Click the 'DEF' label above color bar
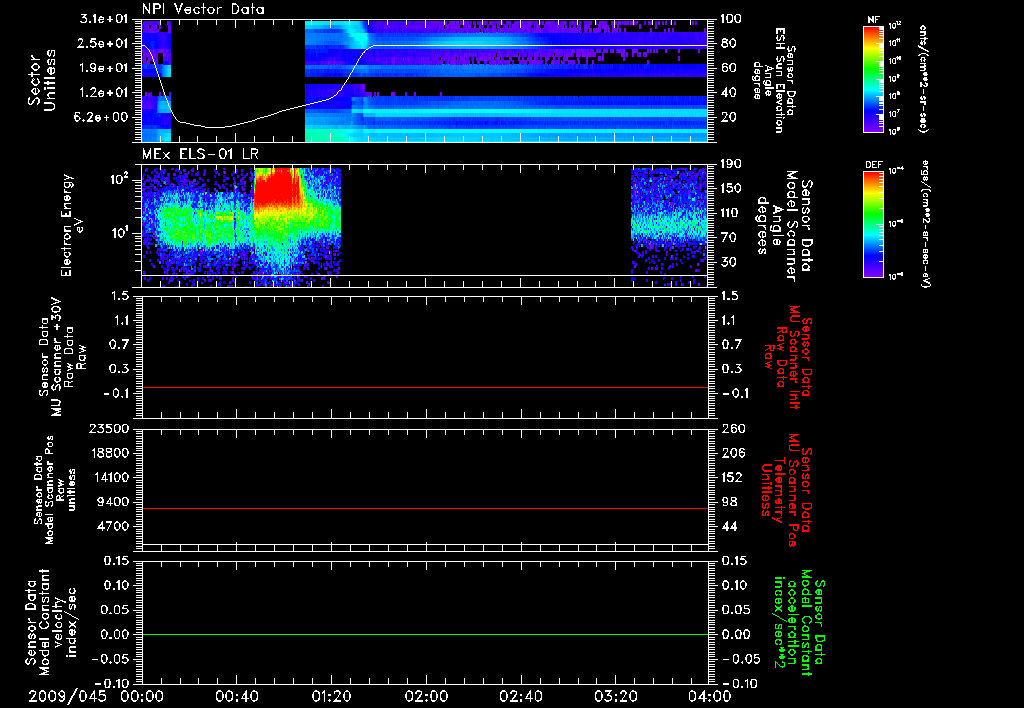1024x708 pixels. point(873,165)
